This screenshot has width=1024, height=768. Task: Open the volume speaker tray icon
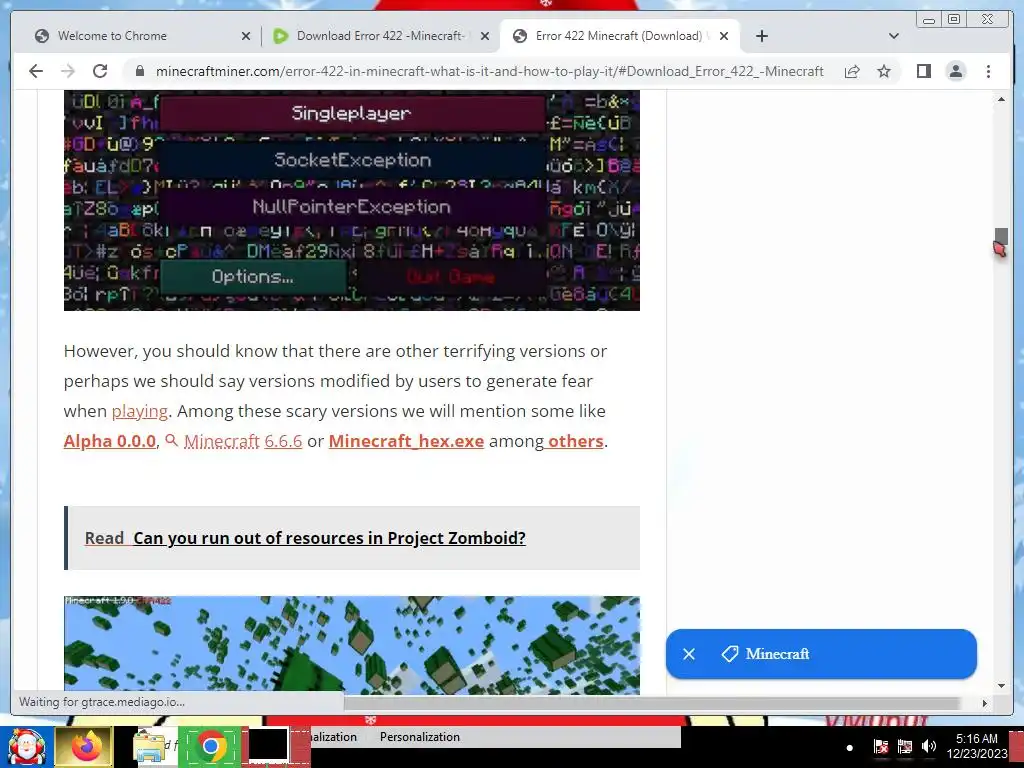coord(929,746)
